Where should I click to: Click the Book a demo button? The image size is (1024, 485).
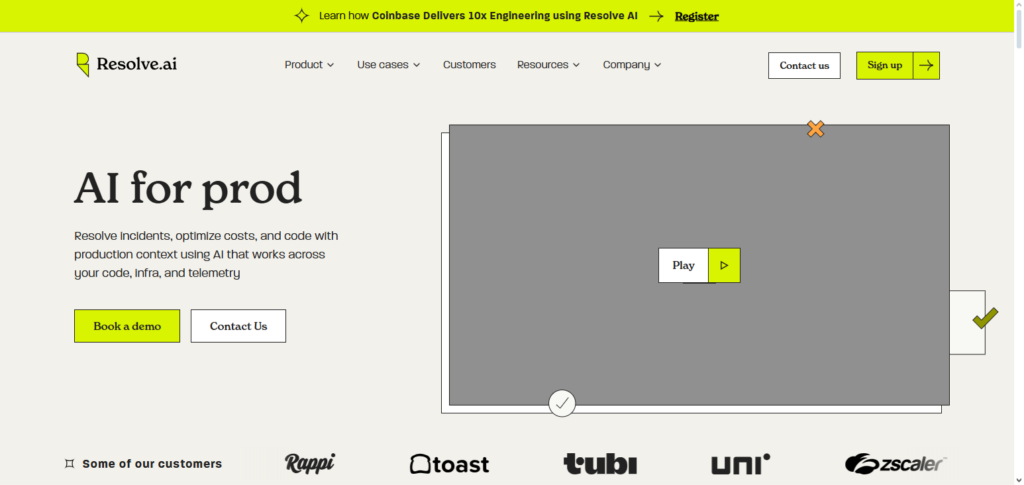pos(127,326)
